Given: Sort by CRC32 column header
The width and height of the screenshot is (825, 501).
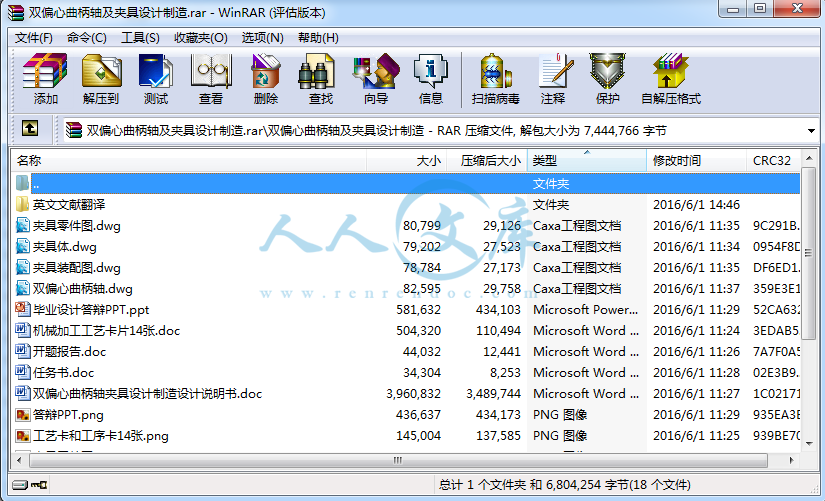Looking at the screenshot, I should click(772, 161).
